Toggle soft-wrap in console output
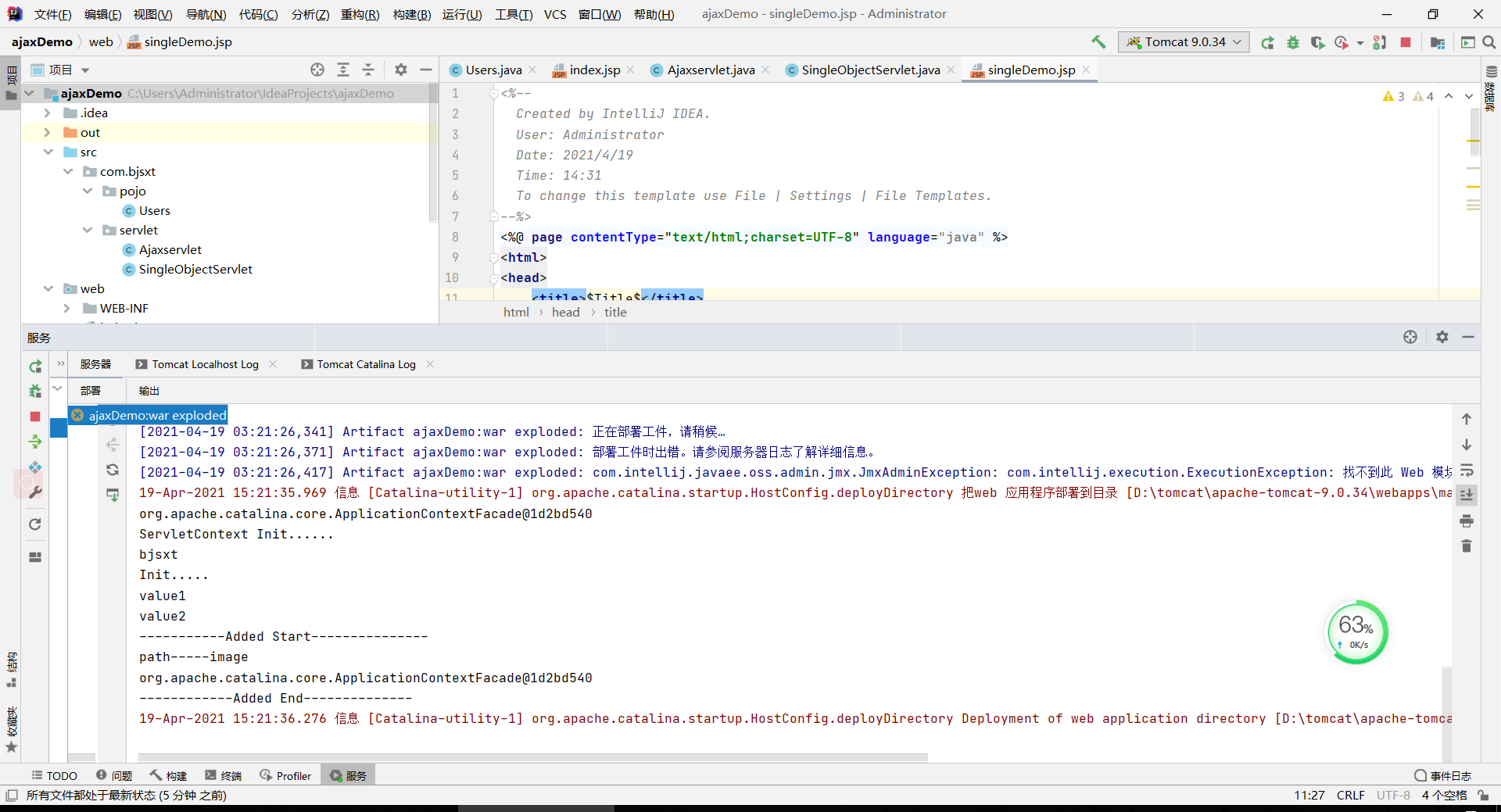This screenshot has height=812, width=1501. tap(1467, 470)
